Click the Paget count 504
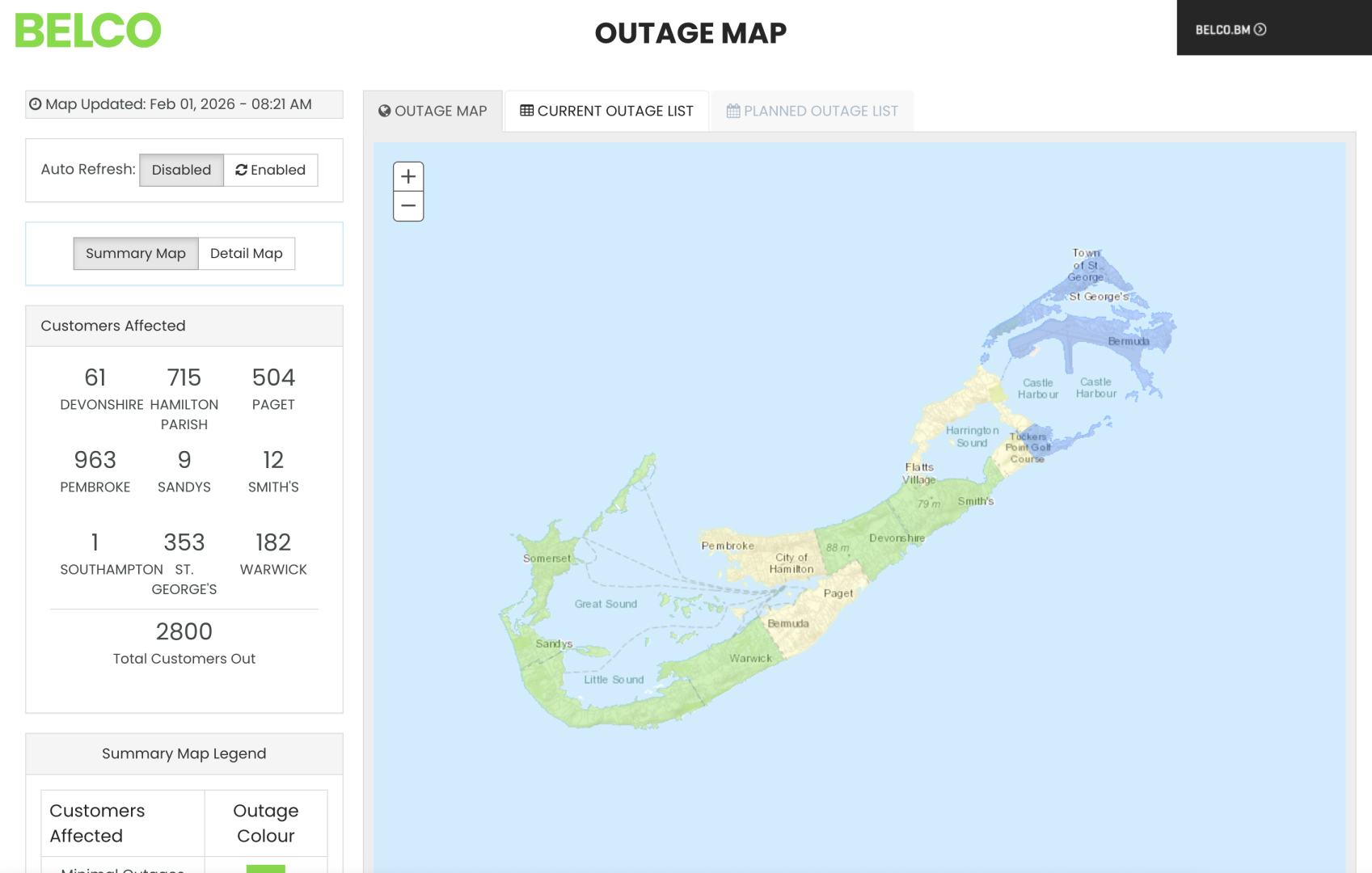 (273, 377)
